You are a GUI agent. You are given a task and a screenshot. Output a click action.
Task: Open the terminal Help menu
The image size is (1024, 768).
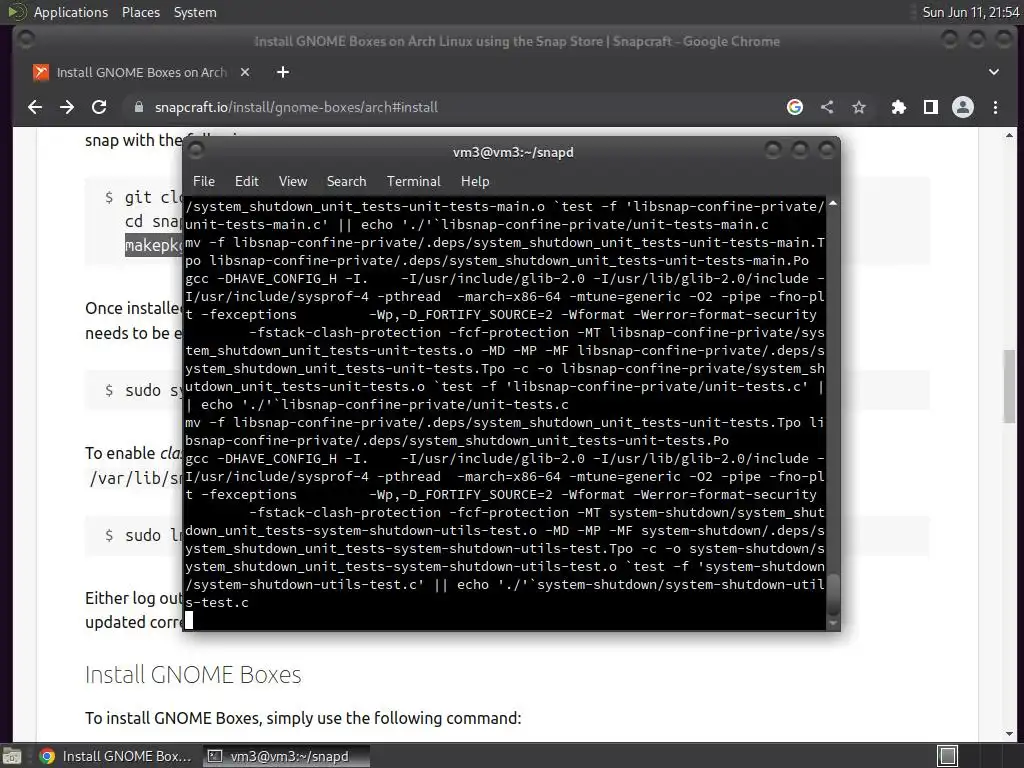coord(475,182)
